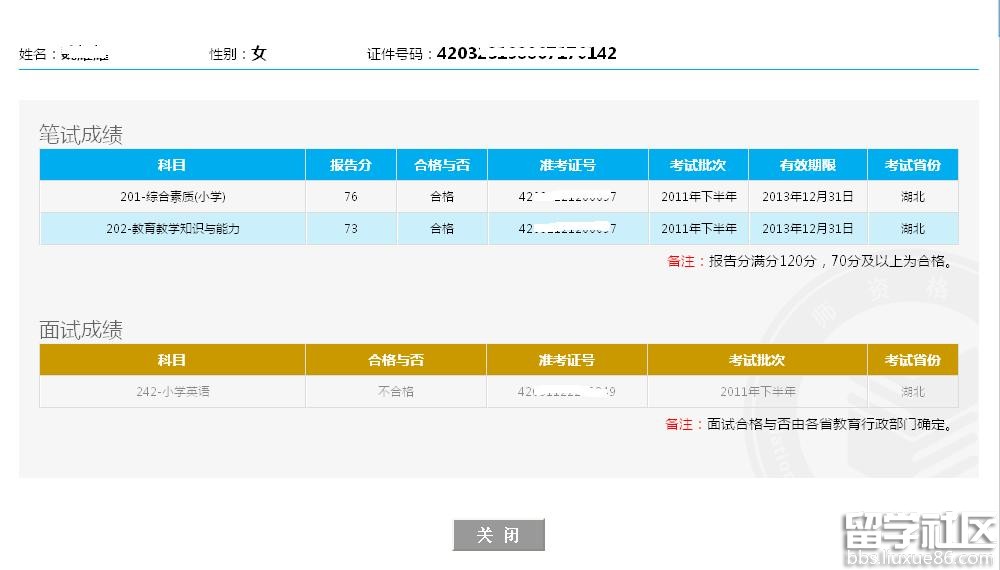Click the note about 面试合格与否 determination
The image size is (1000, 570).
click(x=810, y=424)
